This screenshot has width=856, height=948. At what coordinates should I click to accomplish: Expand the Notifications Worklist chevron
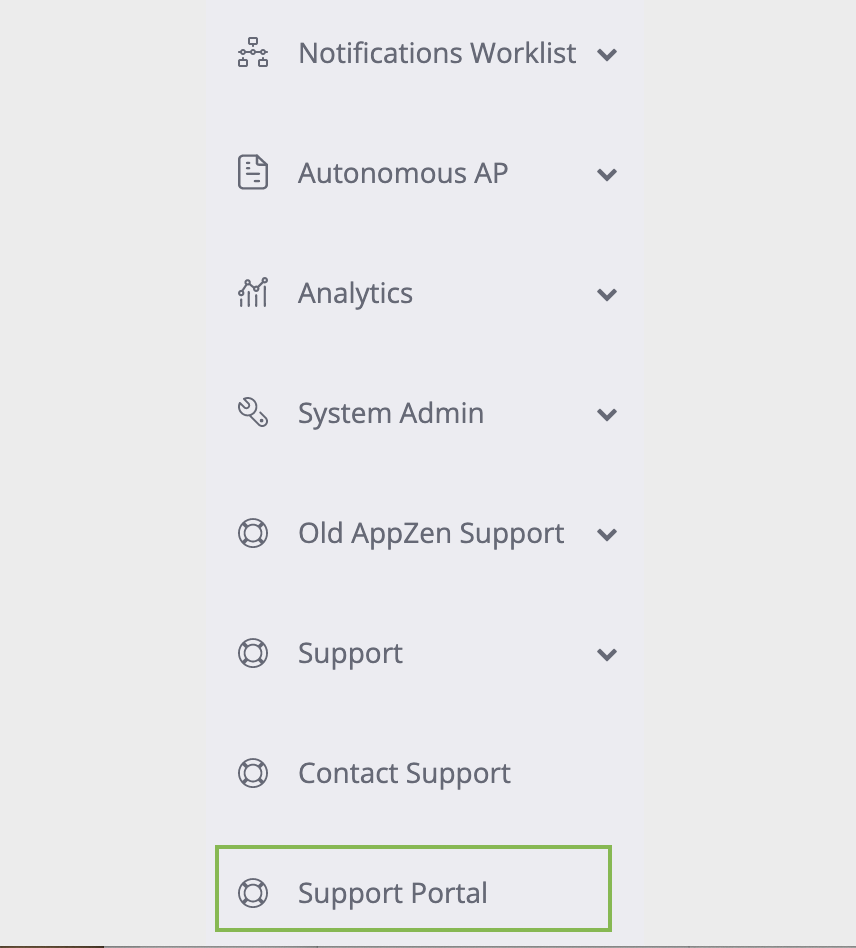[x=607, y=55]
